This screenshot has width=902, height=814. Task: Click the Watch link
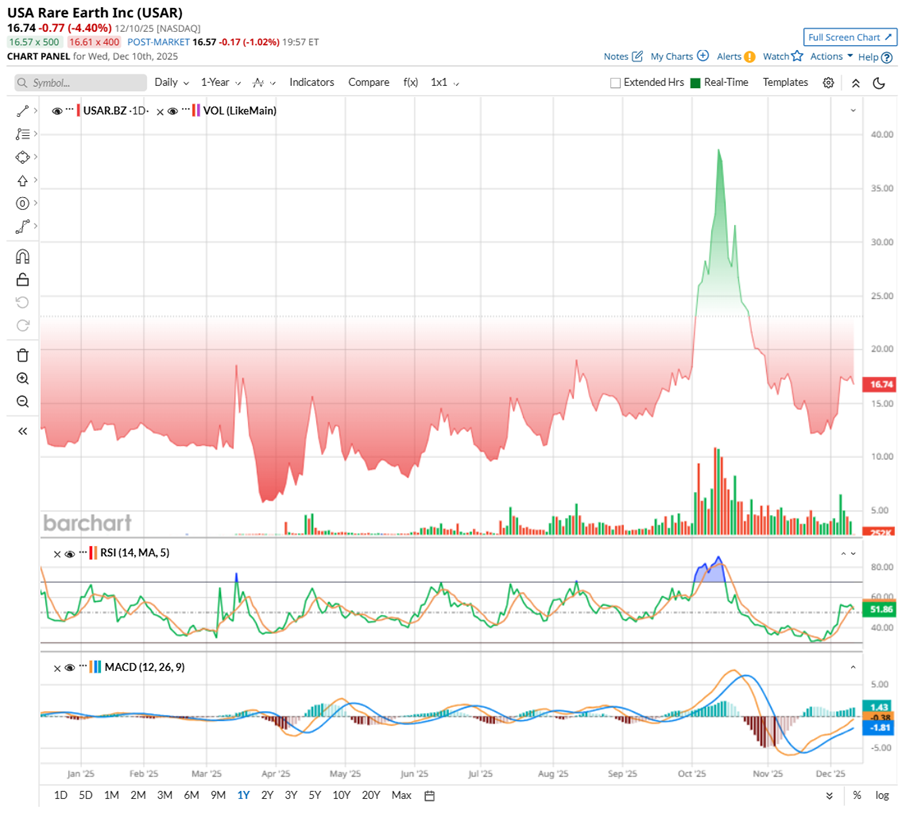(775, 56)
